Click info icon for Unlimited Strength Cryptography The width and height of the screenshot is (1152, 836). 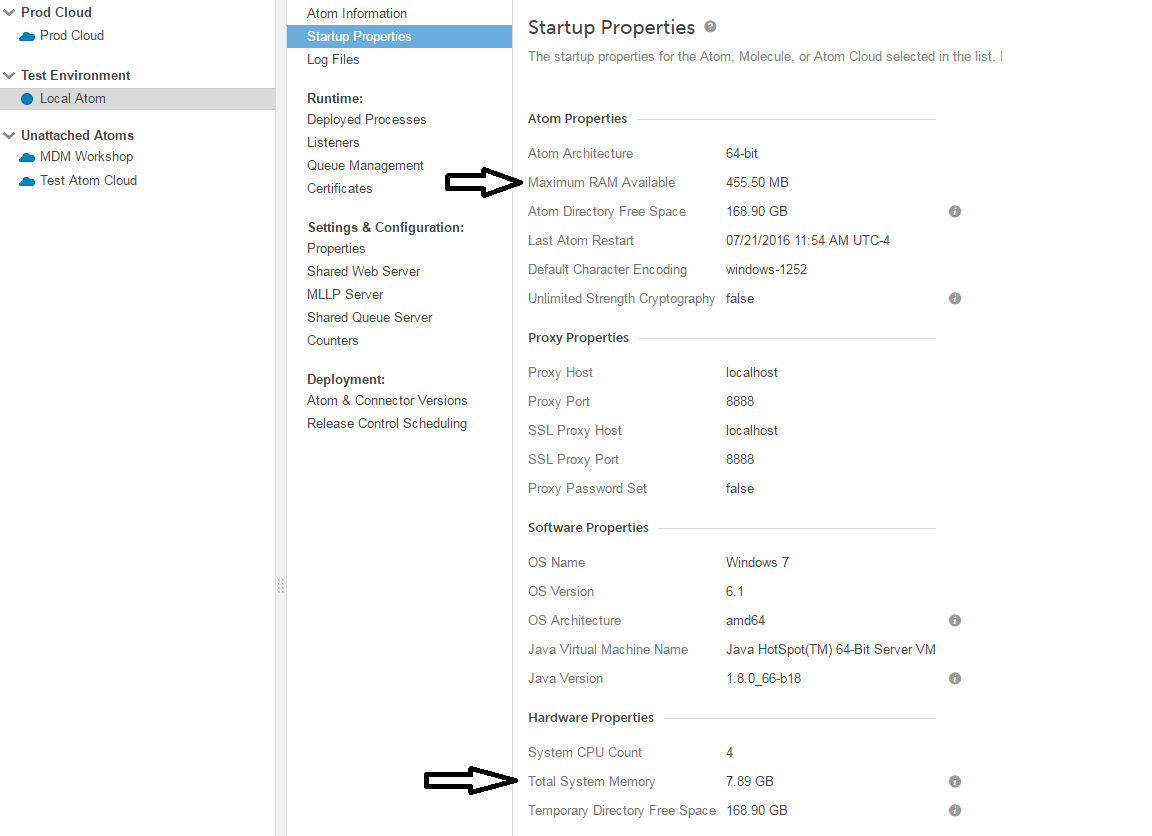click(955, 299)
